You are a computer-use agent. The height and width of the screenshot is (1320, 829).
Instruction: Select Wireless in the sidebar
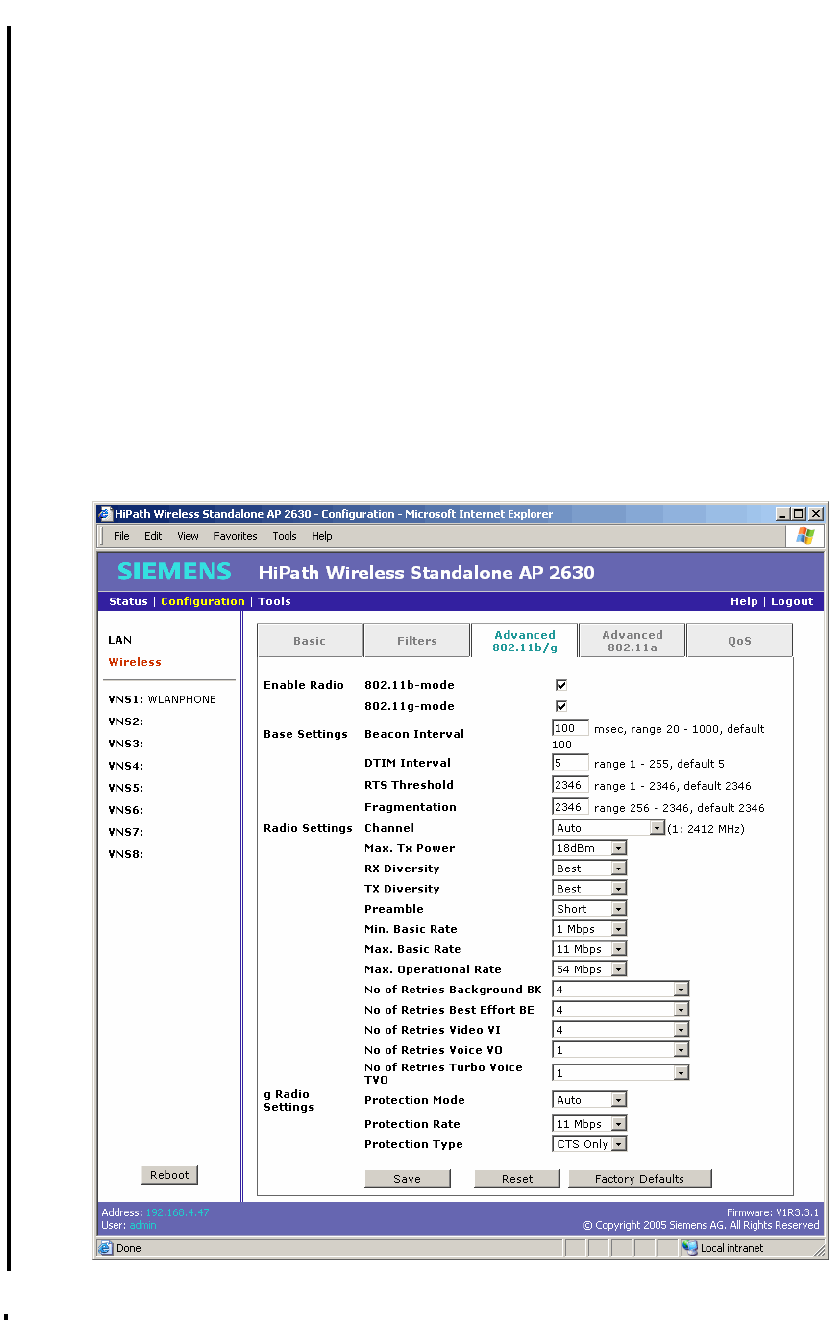click(x=135, y=662)
